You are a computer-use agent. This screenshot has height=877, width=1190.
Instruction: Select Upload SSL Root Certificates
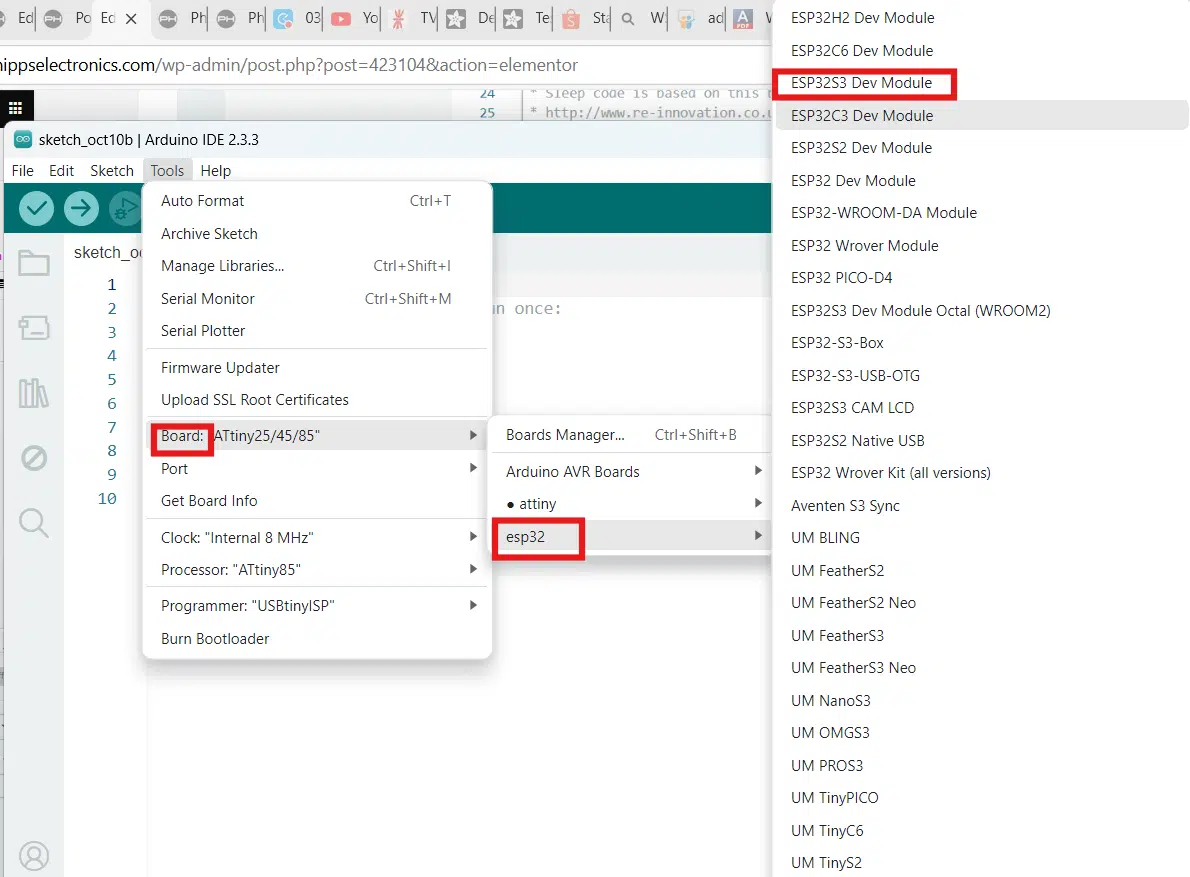(x=317, y=400)
